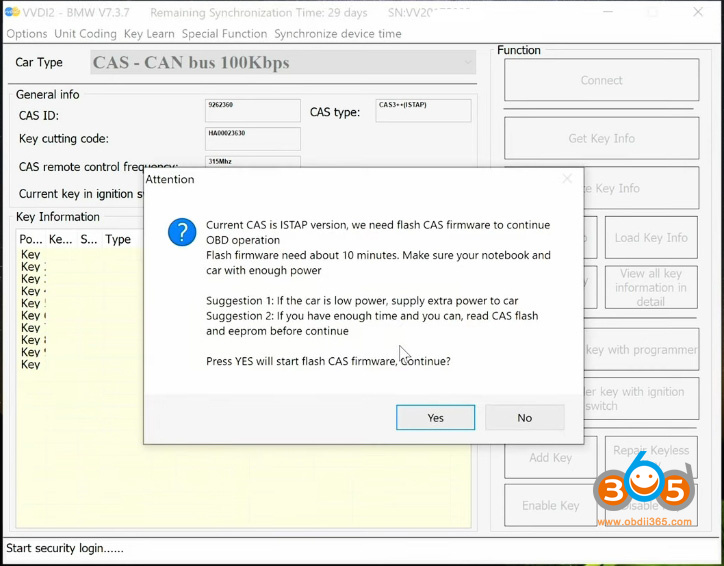Open the Special Function menu
The width and height of the screenshot is (724, 566).
pyautogui.click(x=225, y=33)
